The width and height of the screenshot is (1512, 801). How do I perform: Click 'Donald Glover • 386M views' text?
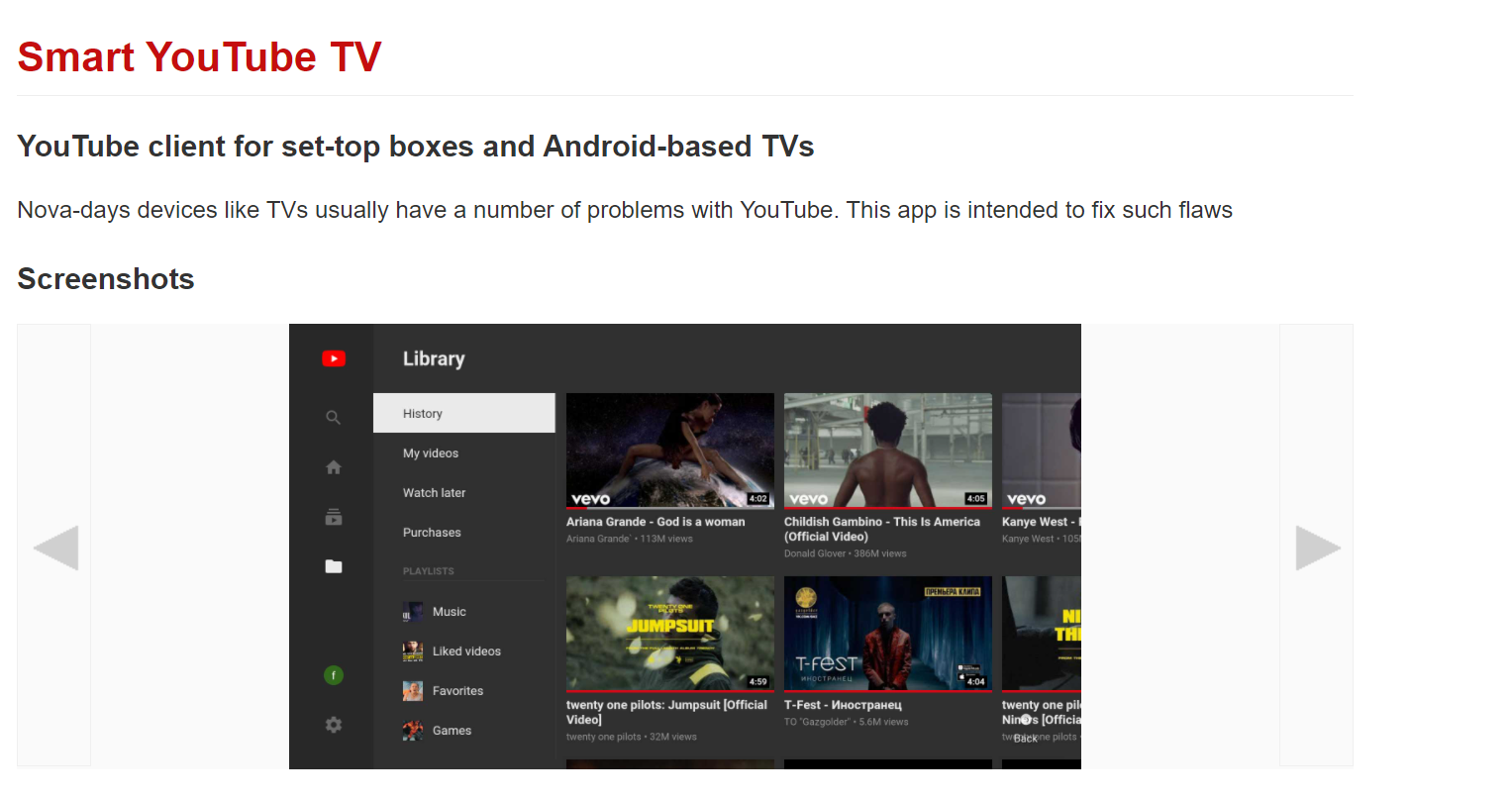[846, 553]
